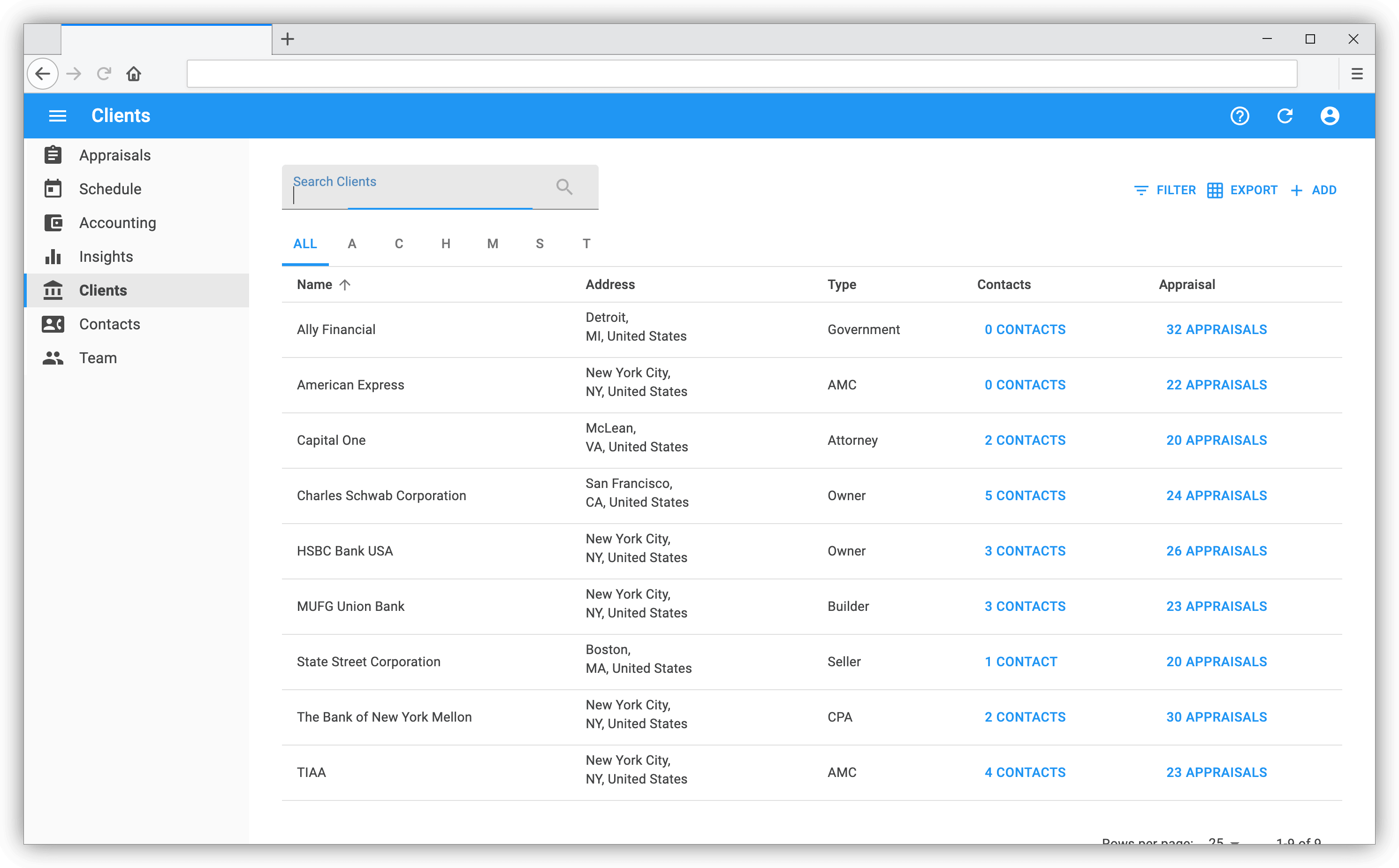Open the hamburger navigation menu

(x=57, y=116)
